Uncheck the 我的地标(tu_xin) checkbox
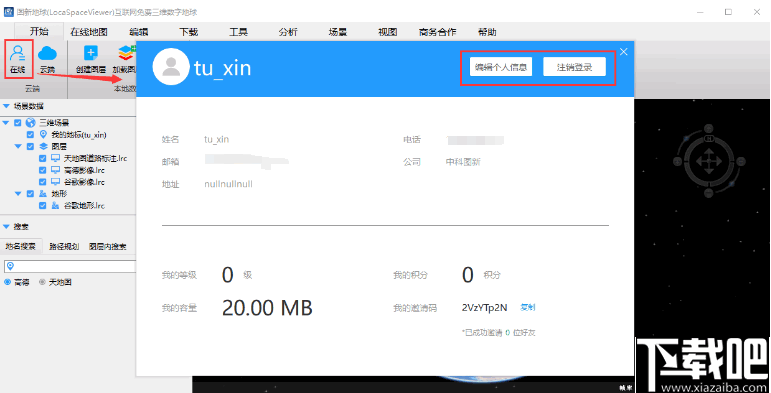Screen dimensions: 771x393 click(x=30, y=134)
